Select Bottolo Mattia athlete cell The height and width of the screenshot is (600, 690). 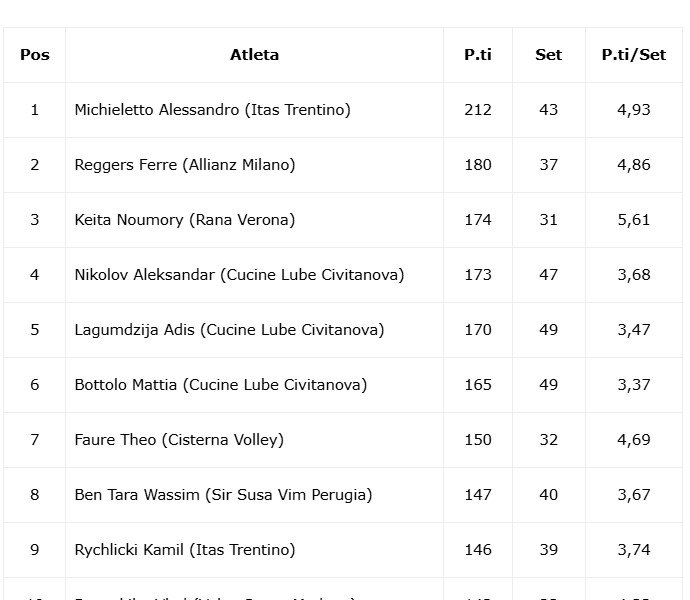pyautogui.click(x=254, y=385)
